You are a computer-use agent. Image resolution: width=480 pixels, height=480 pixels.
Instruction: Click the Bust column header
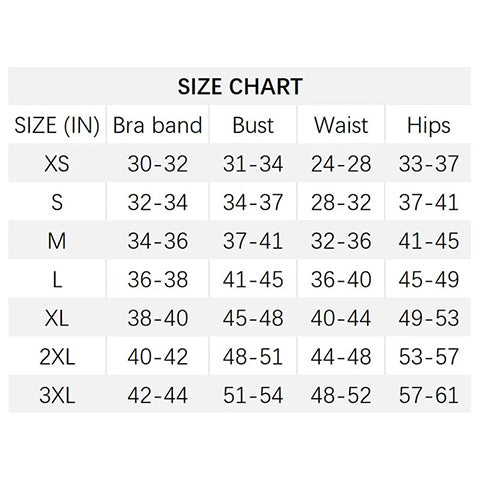tap(253, 125)
